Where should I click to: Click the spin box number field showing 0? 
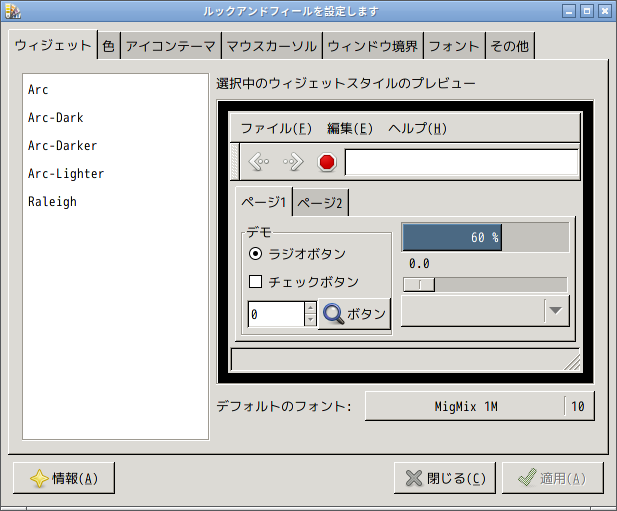(276, 314)
